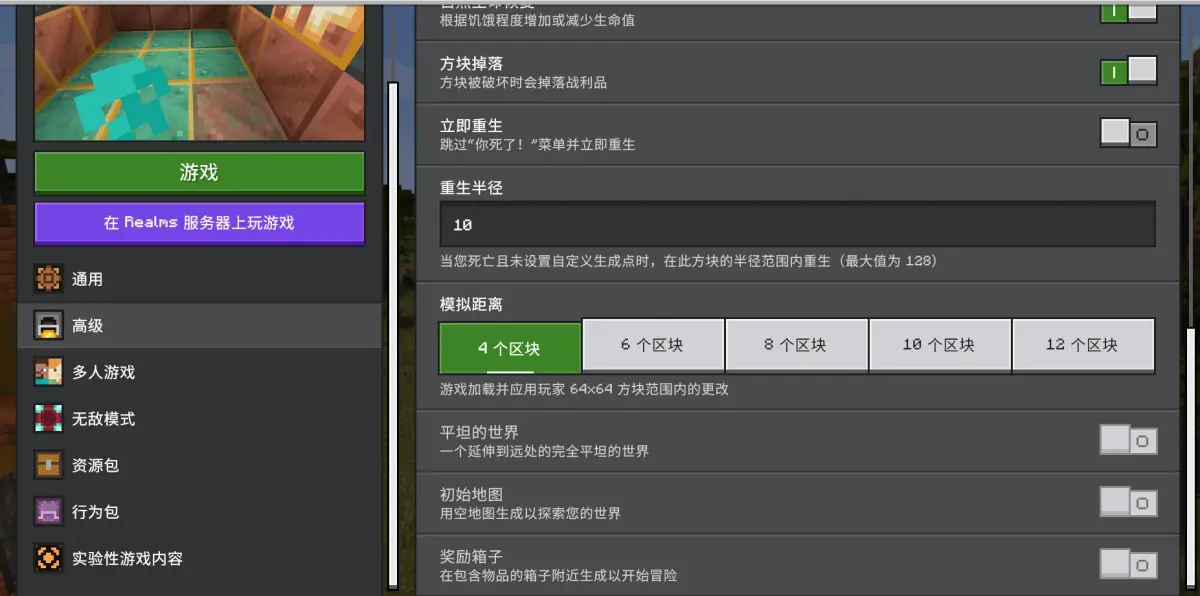
Task: Click the world preview thumbnail image
Action: point(199,71)
